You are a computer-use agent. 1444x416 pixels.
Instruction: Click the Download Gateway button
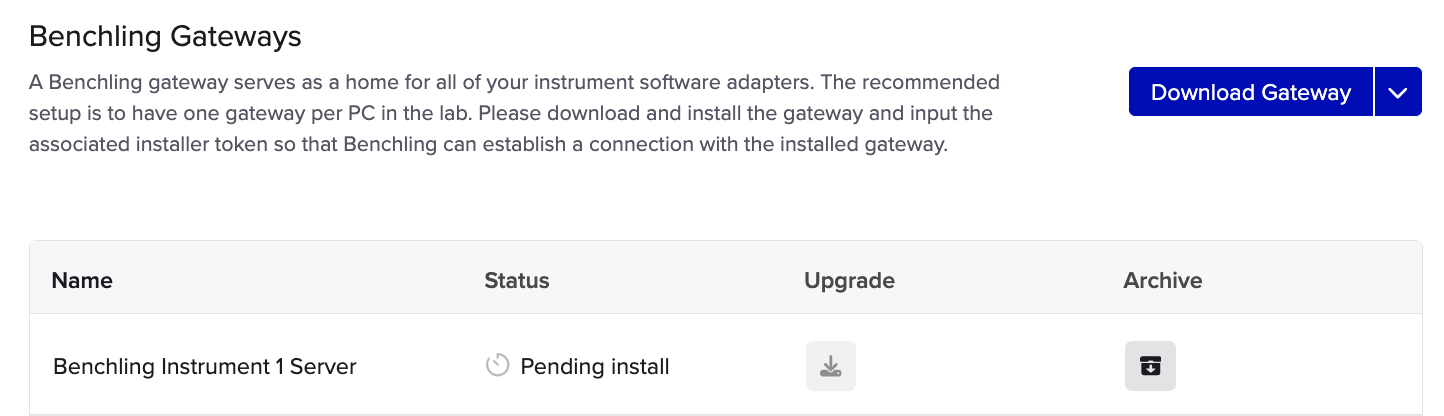point(1251,92)
